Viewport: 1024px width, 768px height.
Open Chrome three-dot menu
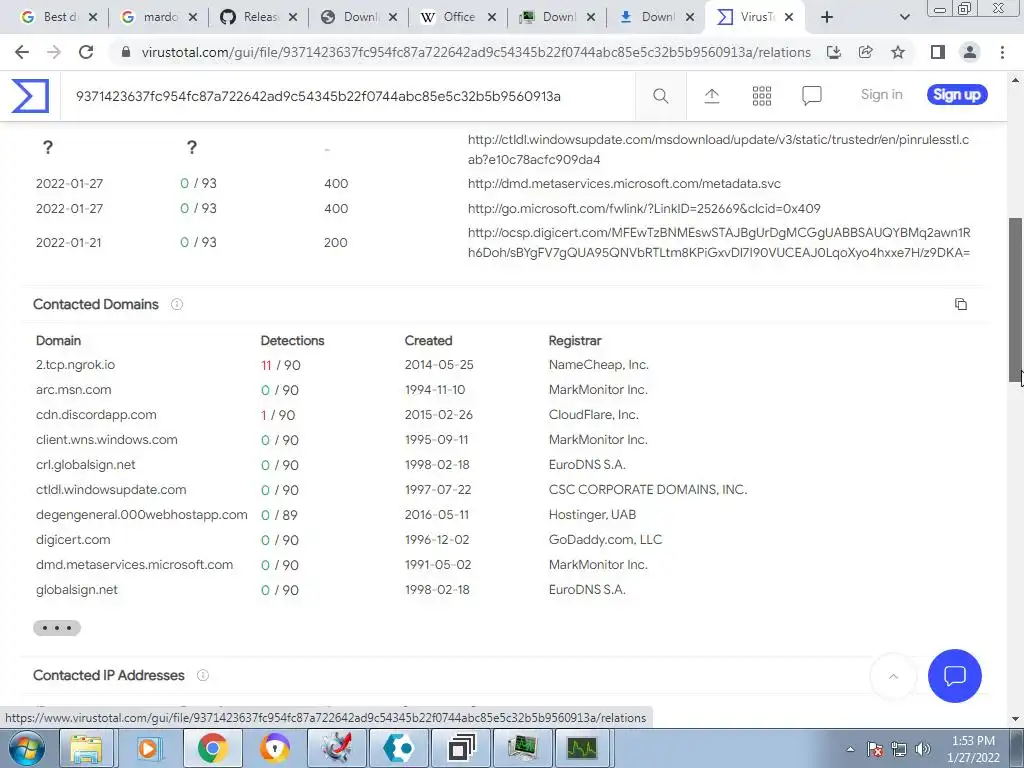[1002, 52]
